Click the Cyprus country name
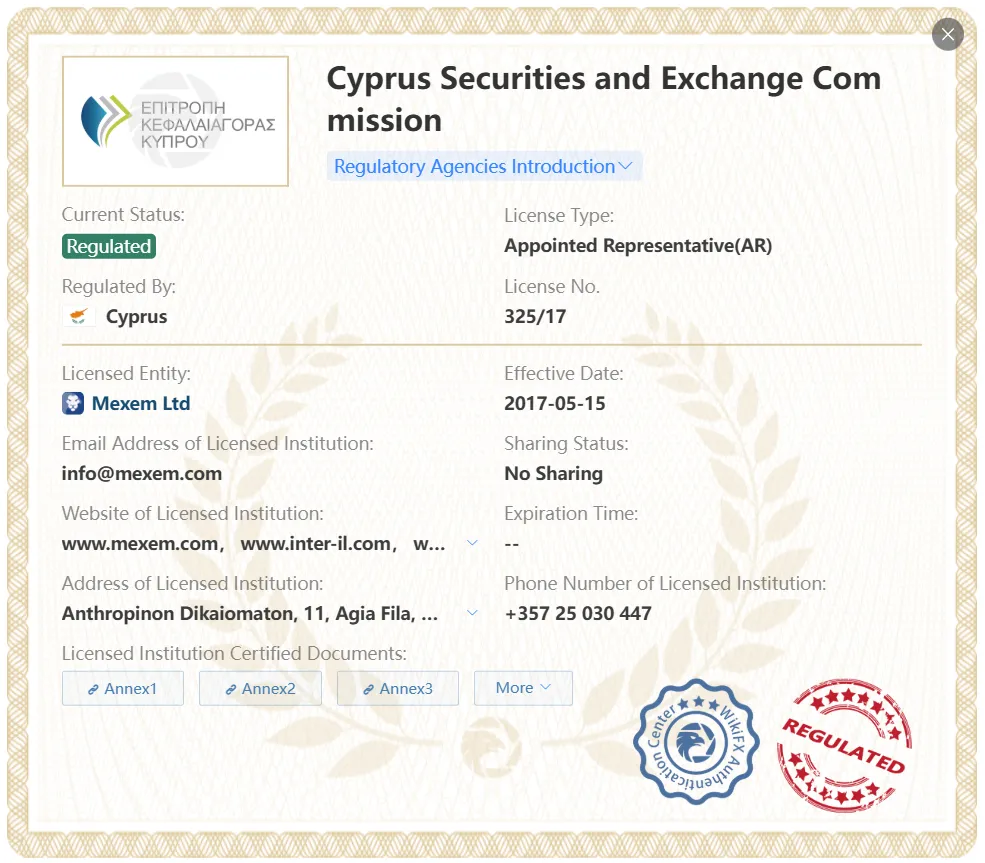Screen dimensions: 985x863 136,317
